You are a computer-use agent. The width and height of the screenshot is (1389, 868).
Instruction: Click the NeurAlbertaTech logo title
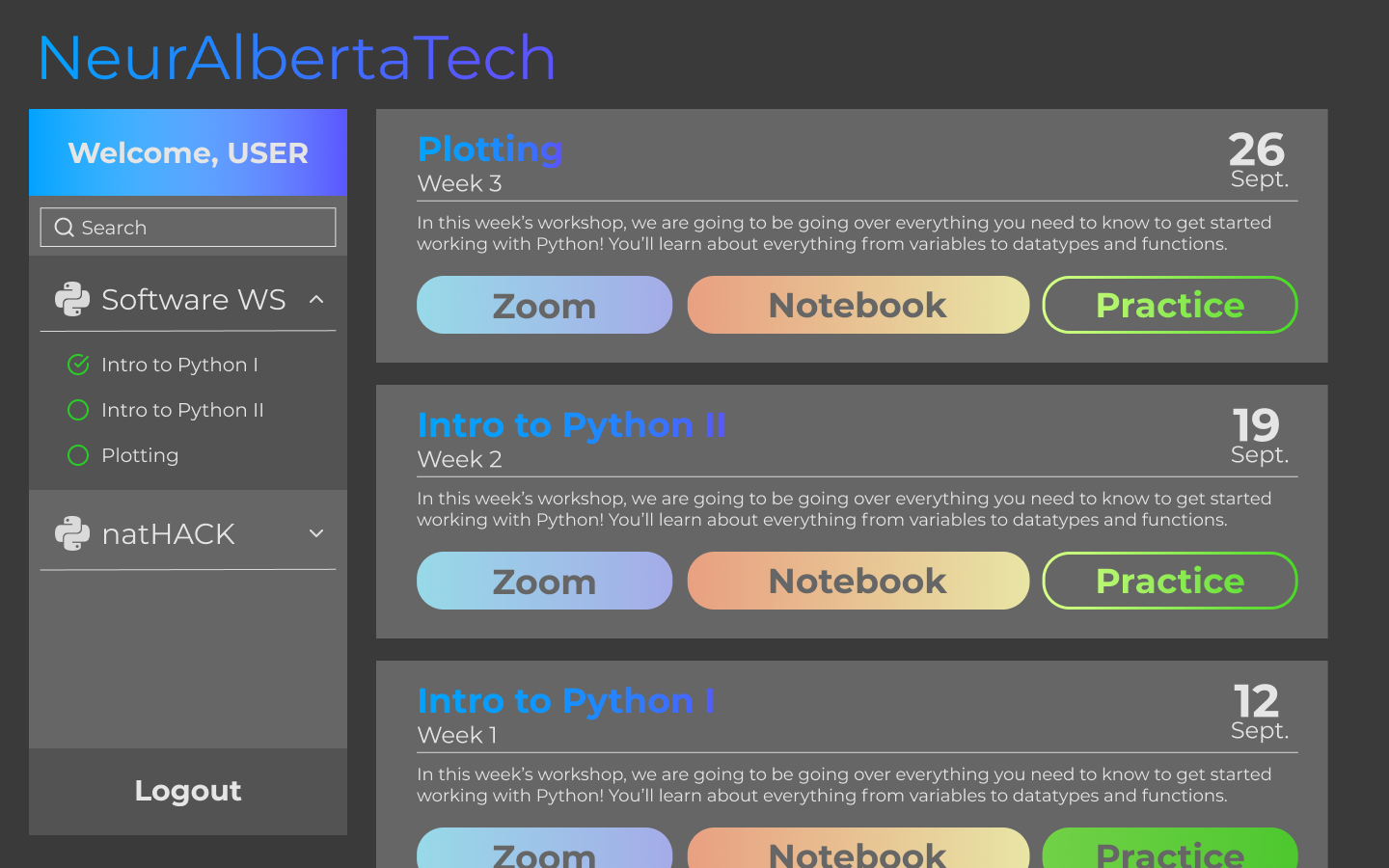point(296,58)
